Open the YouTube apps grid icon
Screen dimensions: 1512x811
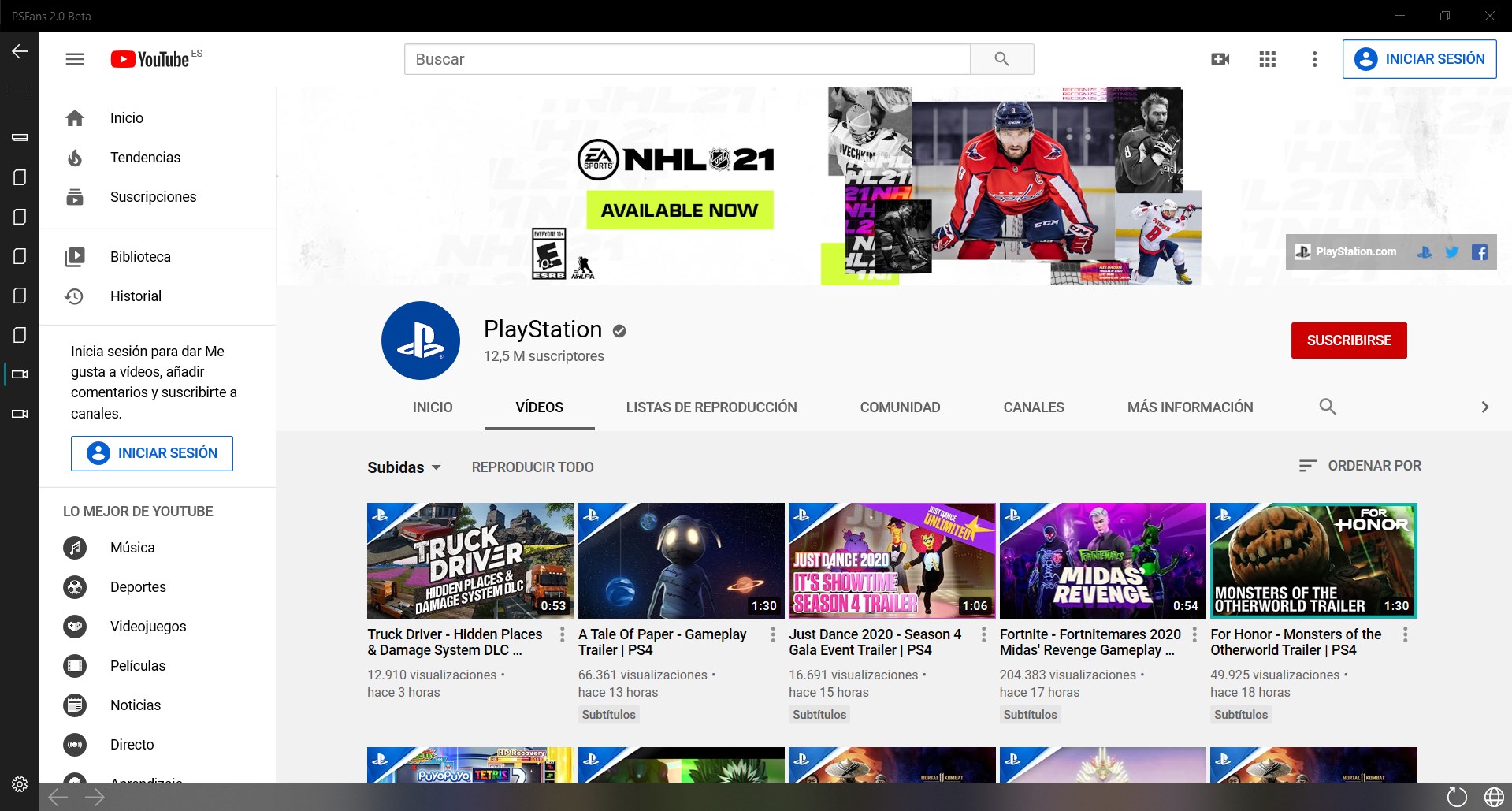(1268, 59)
